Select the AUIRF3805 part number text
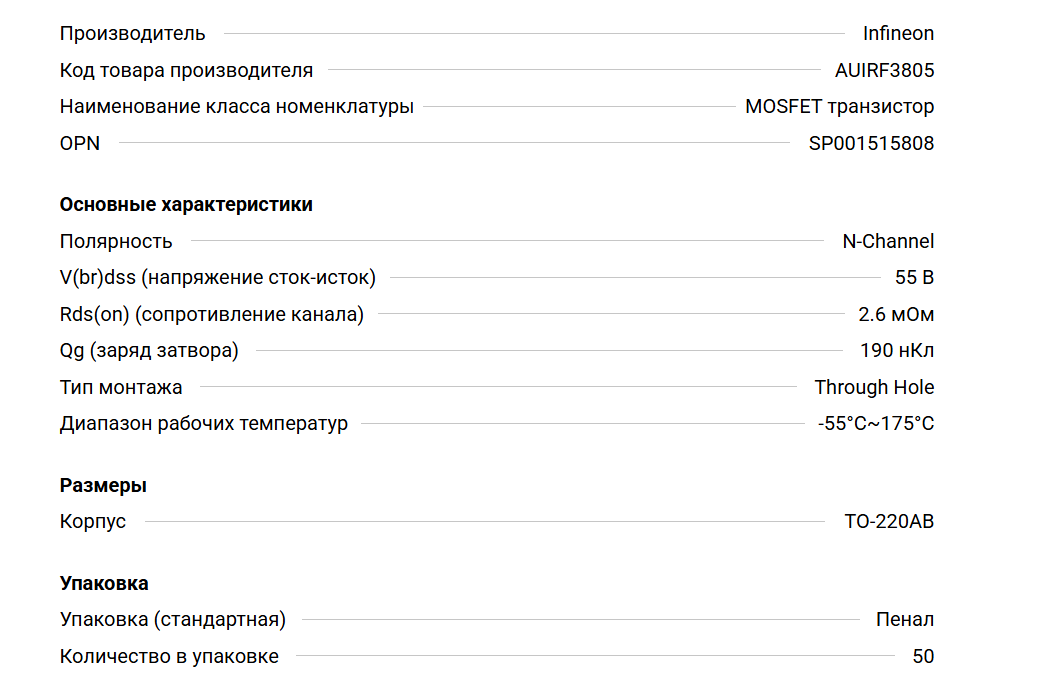The image size is (1063, 699). point(884,70)
